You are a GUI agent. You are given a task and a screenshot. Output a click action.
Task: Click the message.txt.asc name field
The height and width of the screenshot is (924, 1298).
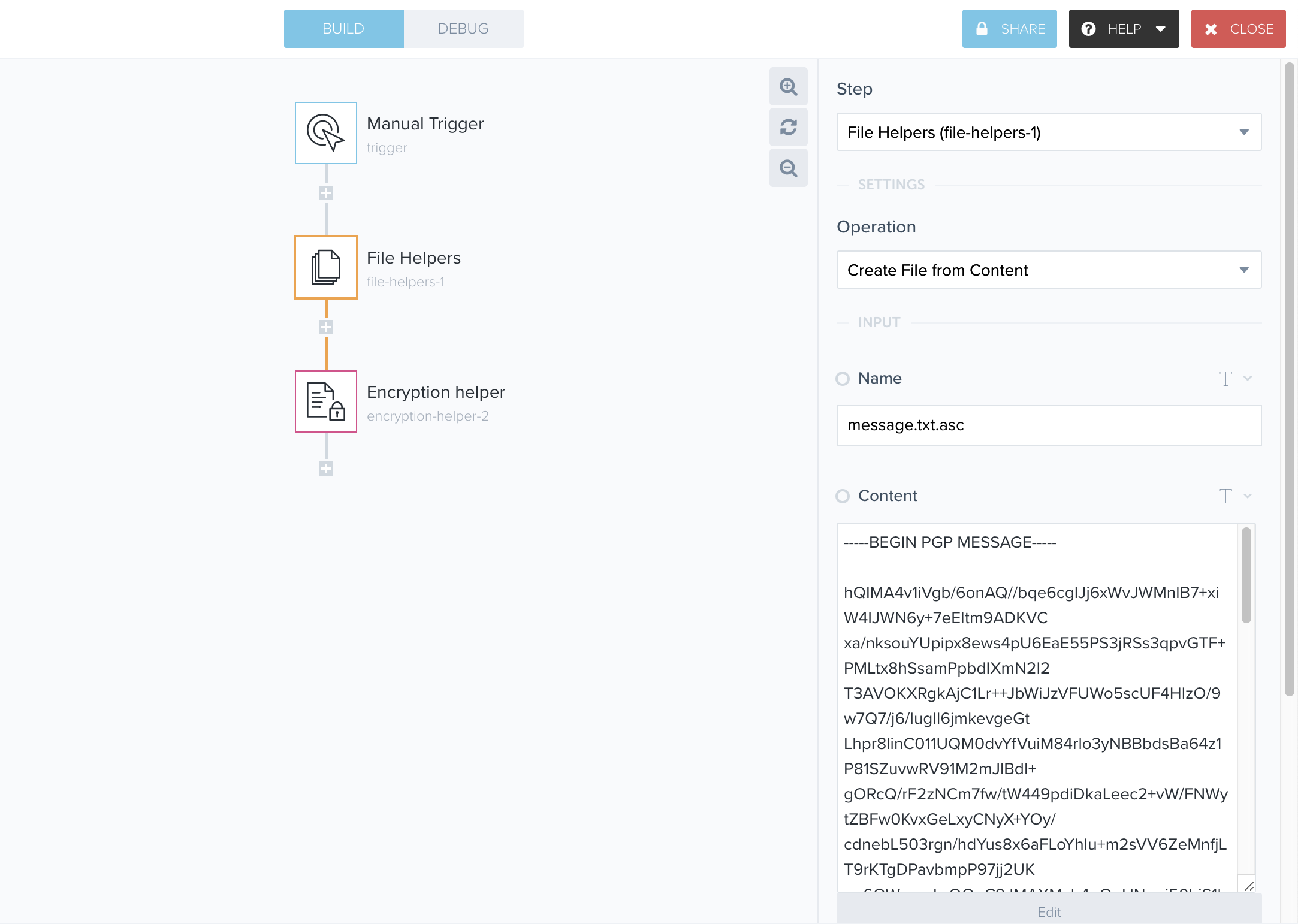tap(1049, 425)
